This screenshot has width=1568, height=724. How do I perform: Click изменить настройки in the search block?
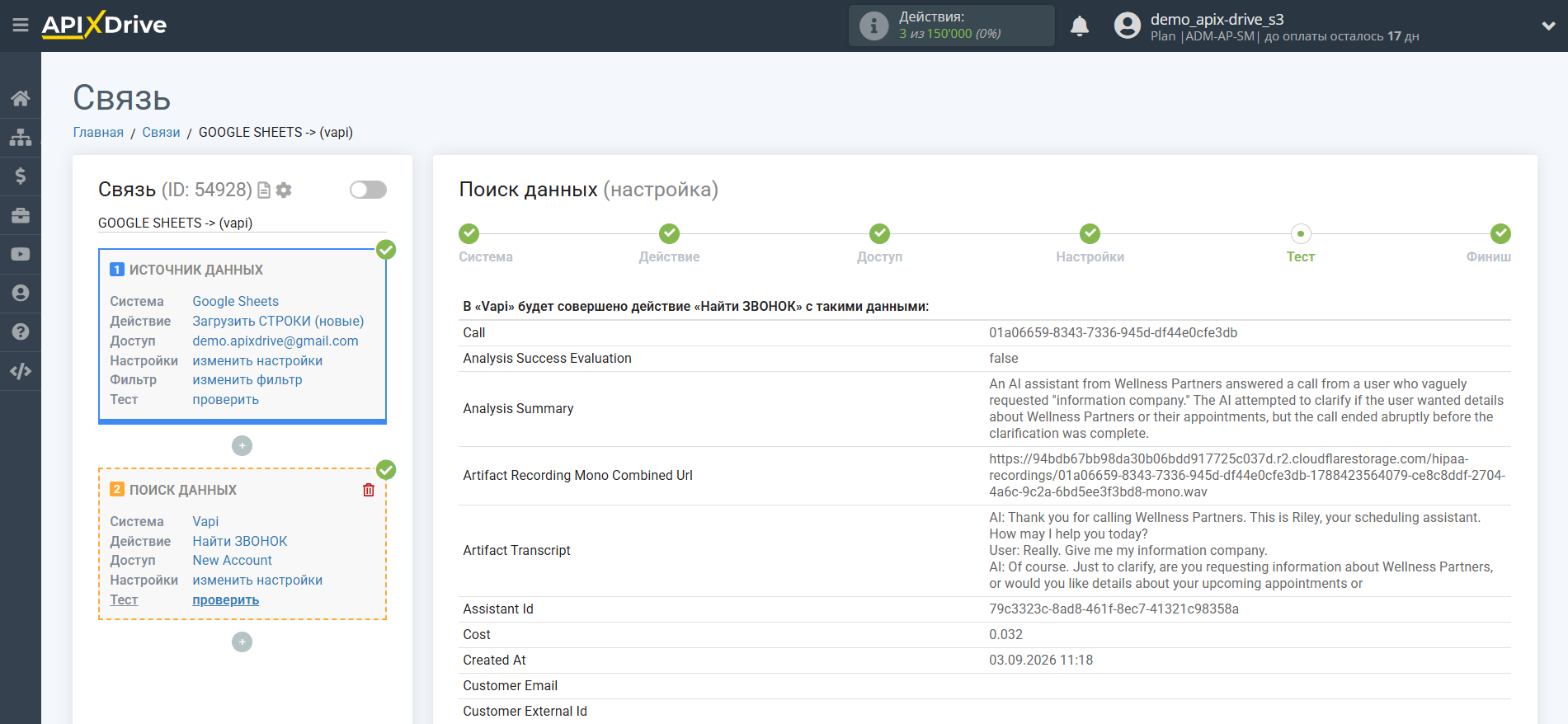[x=257, y=580]
